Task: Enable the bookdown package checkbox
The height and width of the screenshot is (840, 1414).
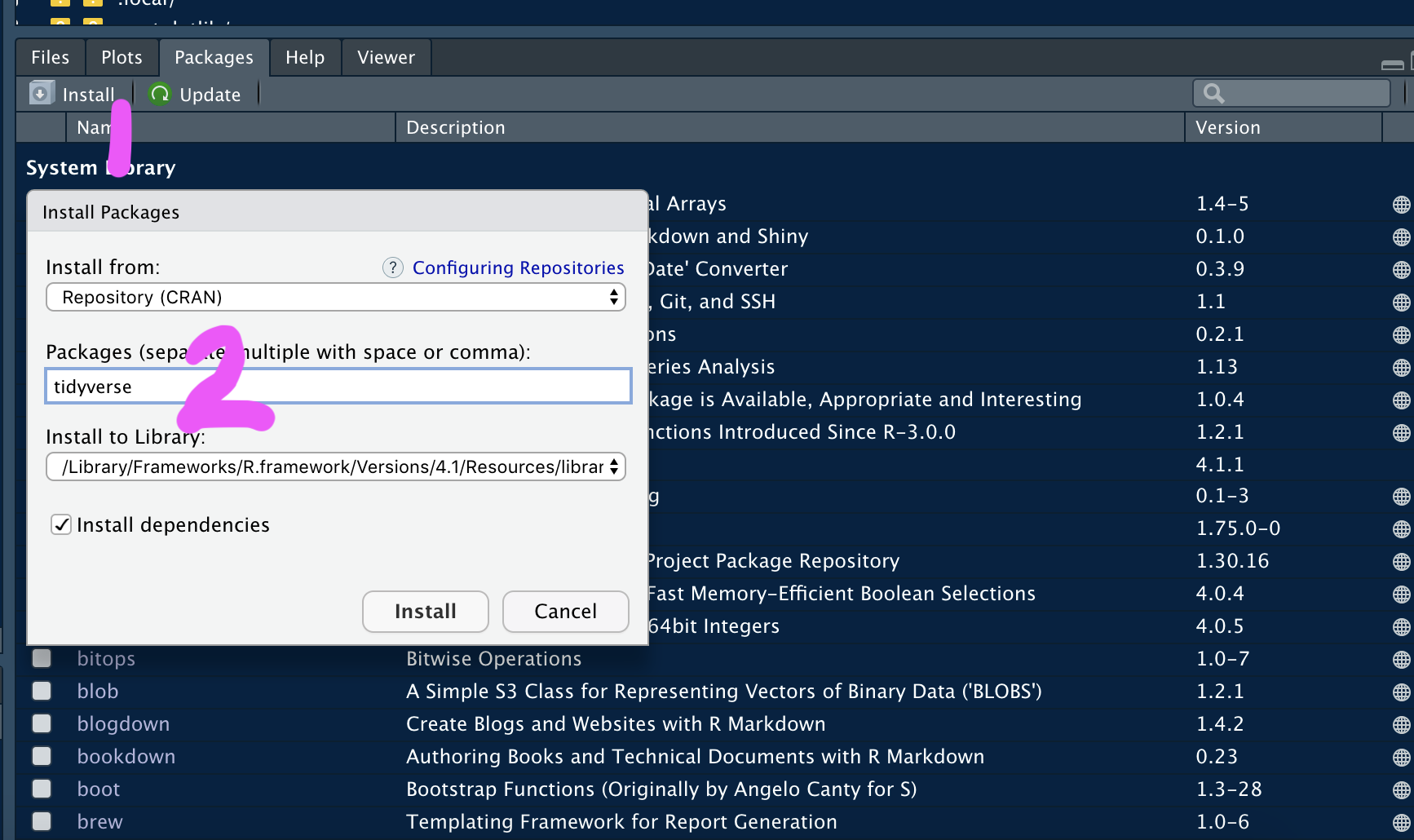Action: pyautogui.click(x=42, y=756)
